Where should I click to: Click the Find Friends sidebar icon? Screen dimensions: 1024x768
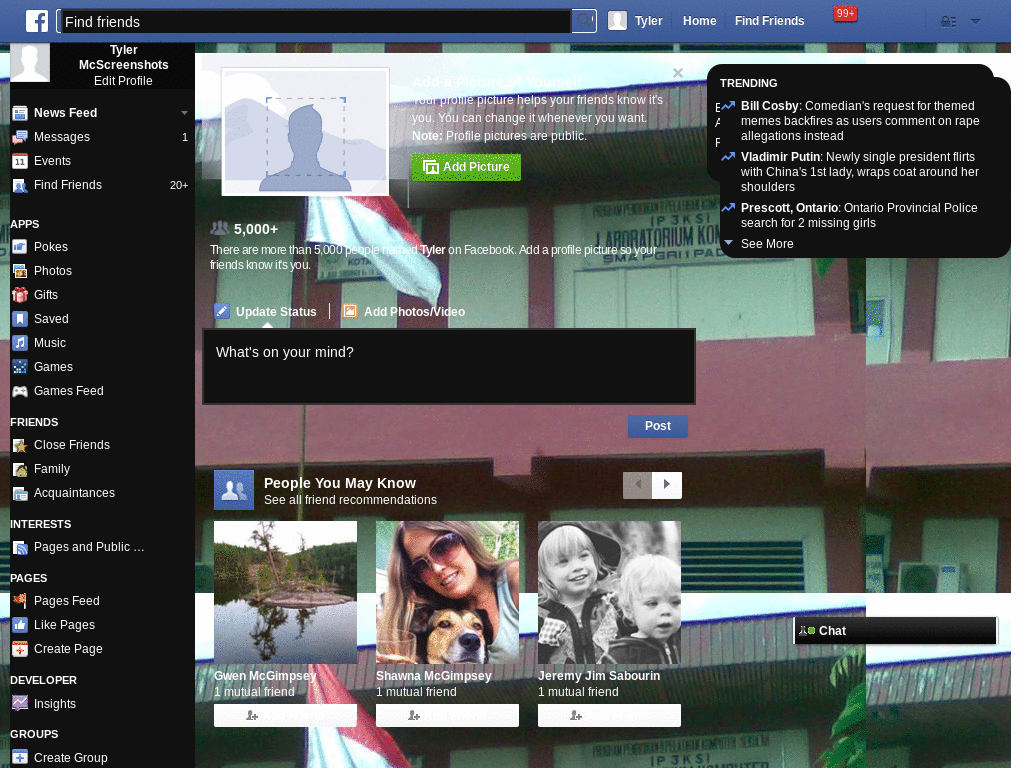[20, 185]
